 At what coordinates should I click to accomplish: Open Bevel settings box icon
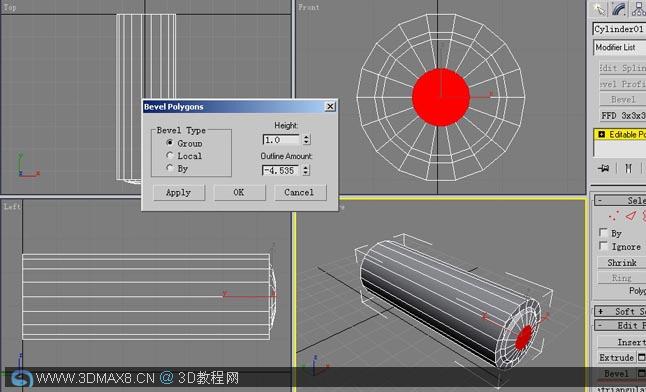click(x=642, y=374)
